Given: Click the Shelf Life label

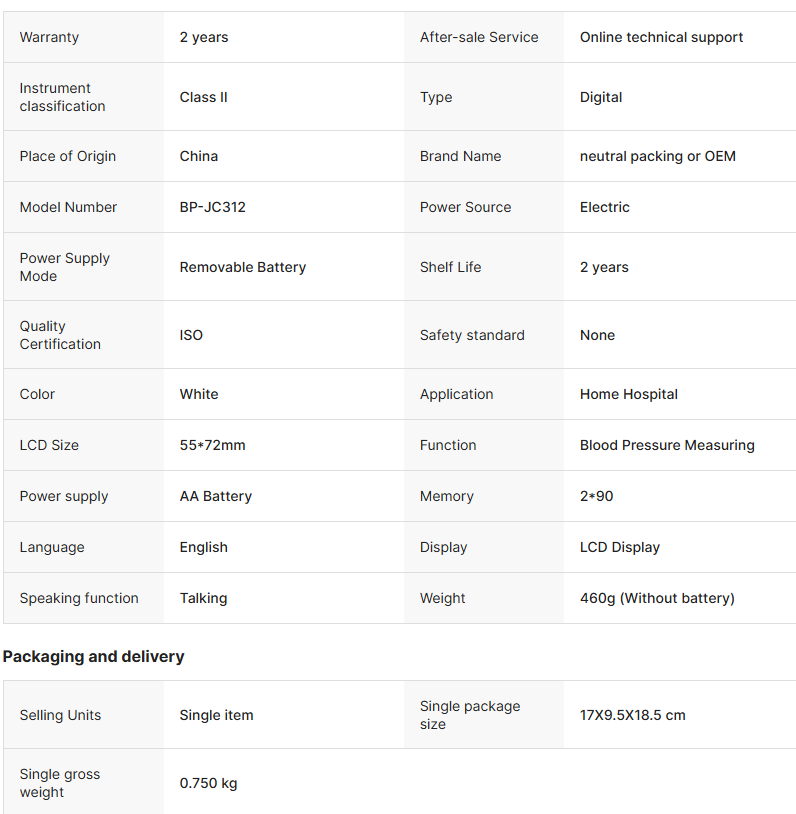Looking at the screenshot, I should (x=450, y=267).
